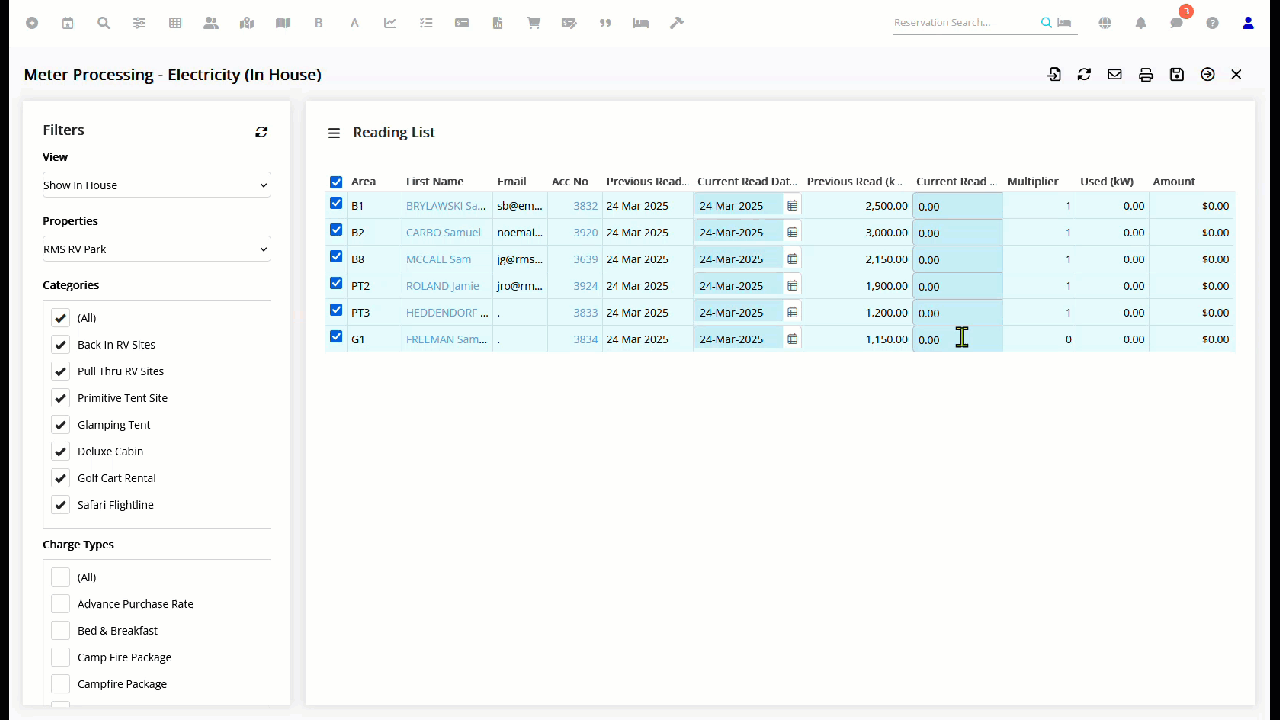Sort by the First Name column header
1280x720 pixels.
pos(435,182)
